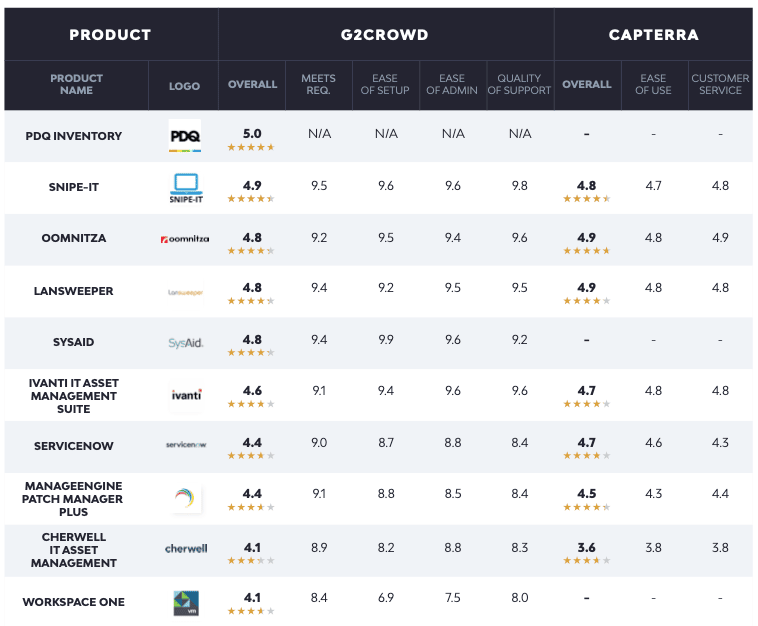Click SysAid G2Crowd star rating
Screen dimensions: 758x626
click(251, 352)
